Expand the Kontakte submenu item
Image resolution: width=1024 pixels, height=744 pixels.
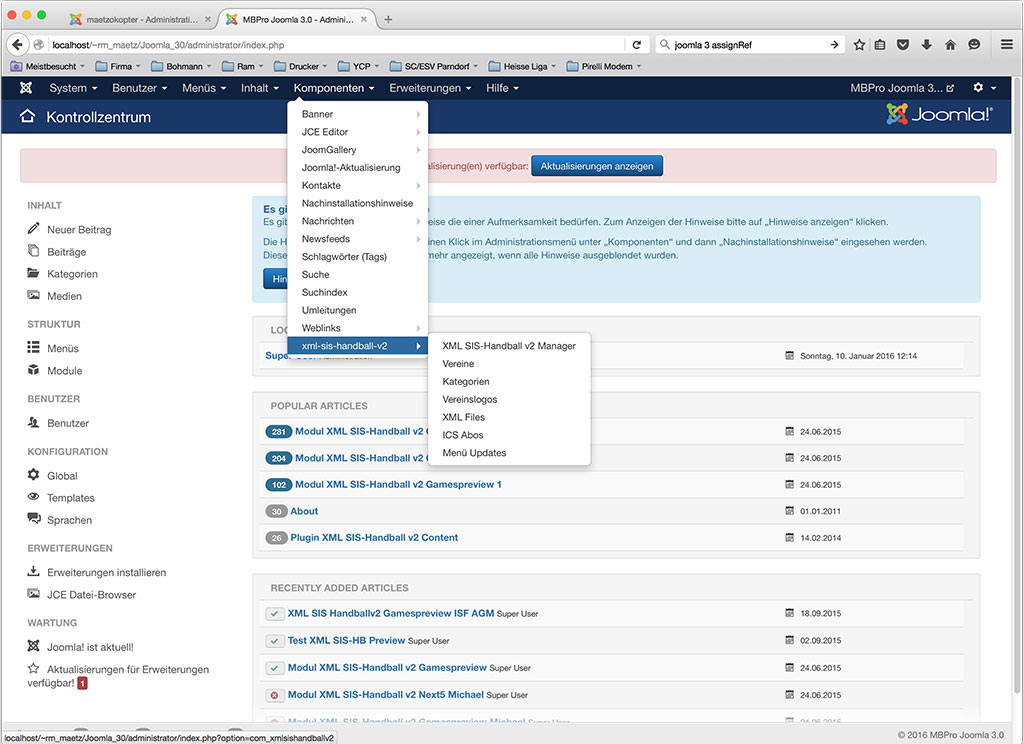pyautogui.click(x=358, y=186)
